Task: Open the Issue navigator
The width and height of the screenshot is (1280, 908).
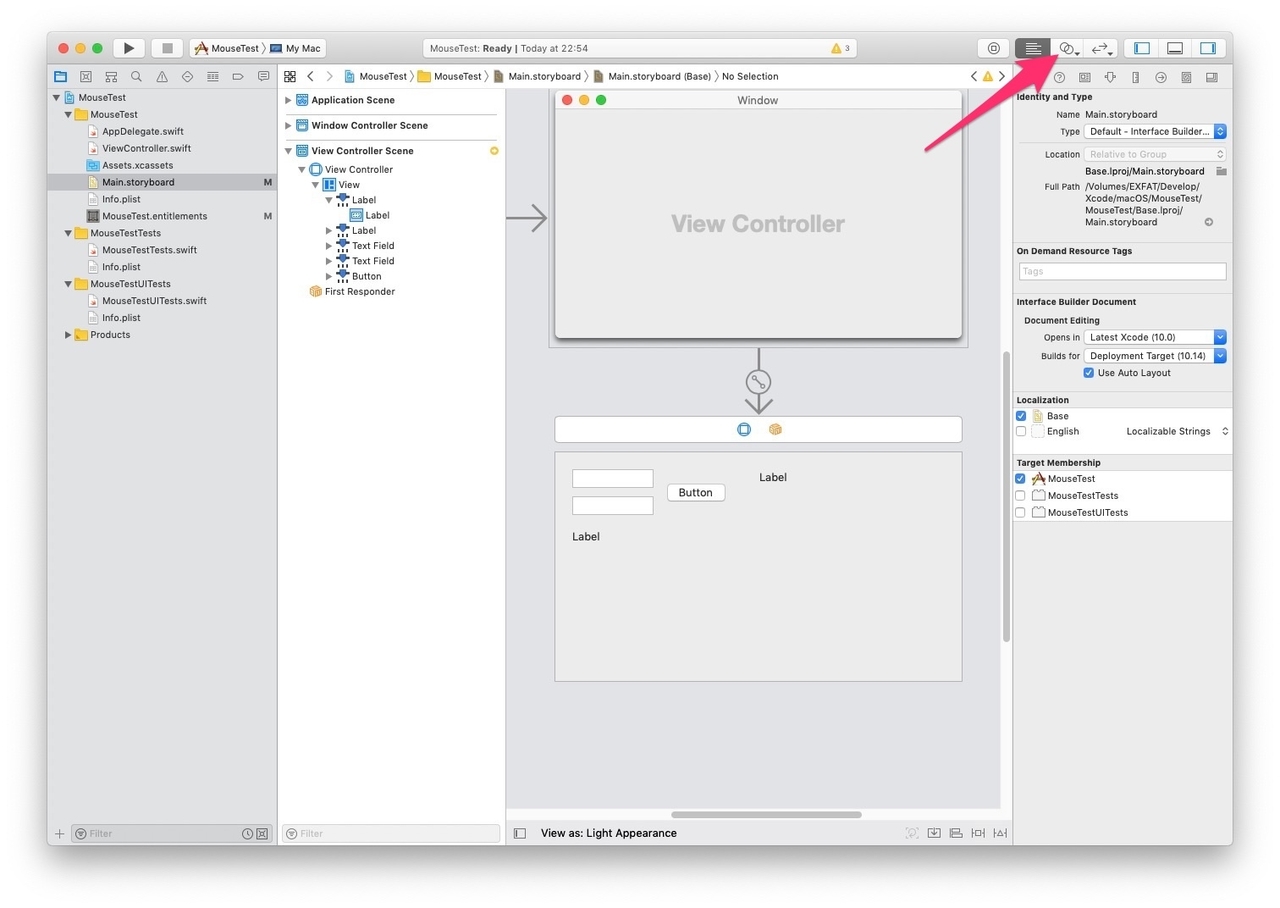Action: pyautogui.click(x=162, y=76)
